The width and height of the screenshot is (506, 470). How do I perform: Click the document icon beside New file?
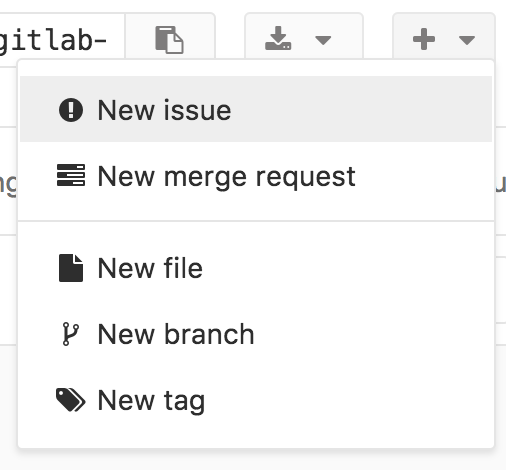coord(71,268)
